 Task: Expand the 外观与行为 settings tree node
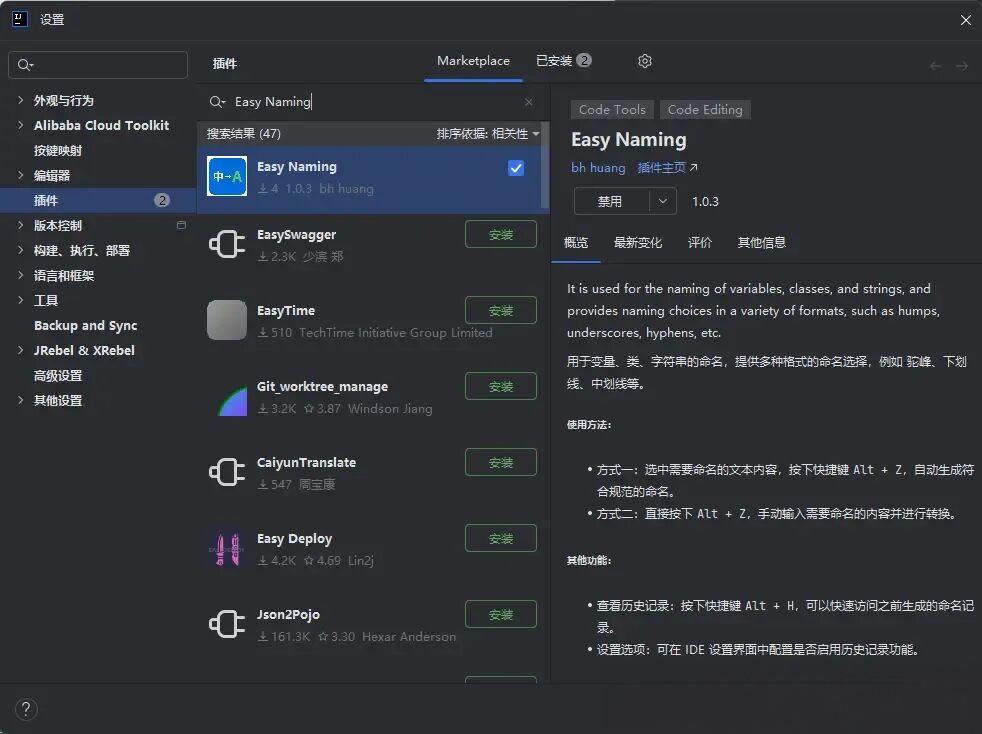21,100
